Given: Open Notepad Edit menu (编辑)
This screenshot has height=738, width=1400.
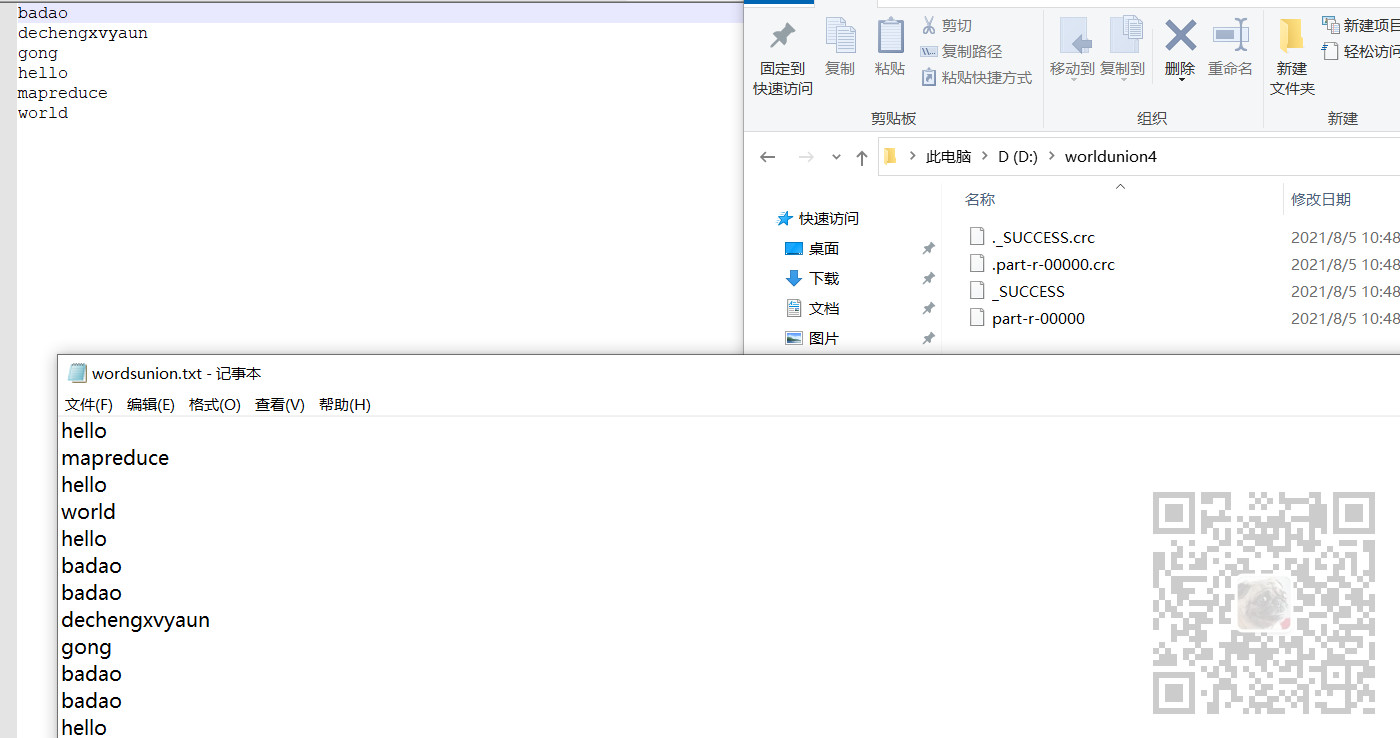Looking at the screenshot, I should tap(151, 404).
